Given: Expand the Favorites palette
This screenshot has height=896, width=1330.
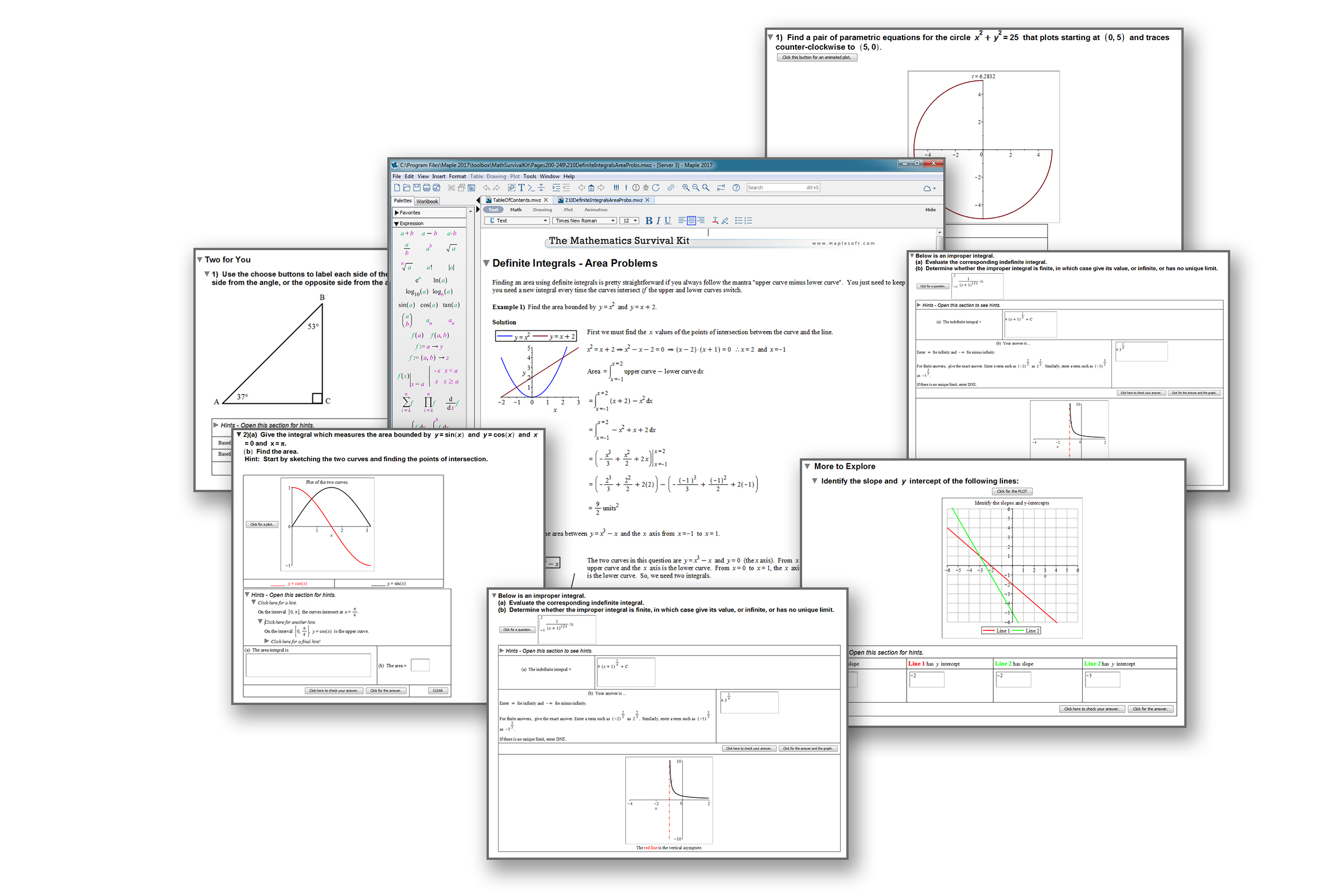Looking at the screenshot, I should [410, 213].
